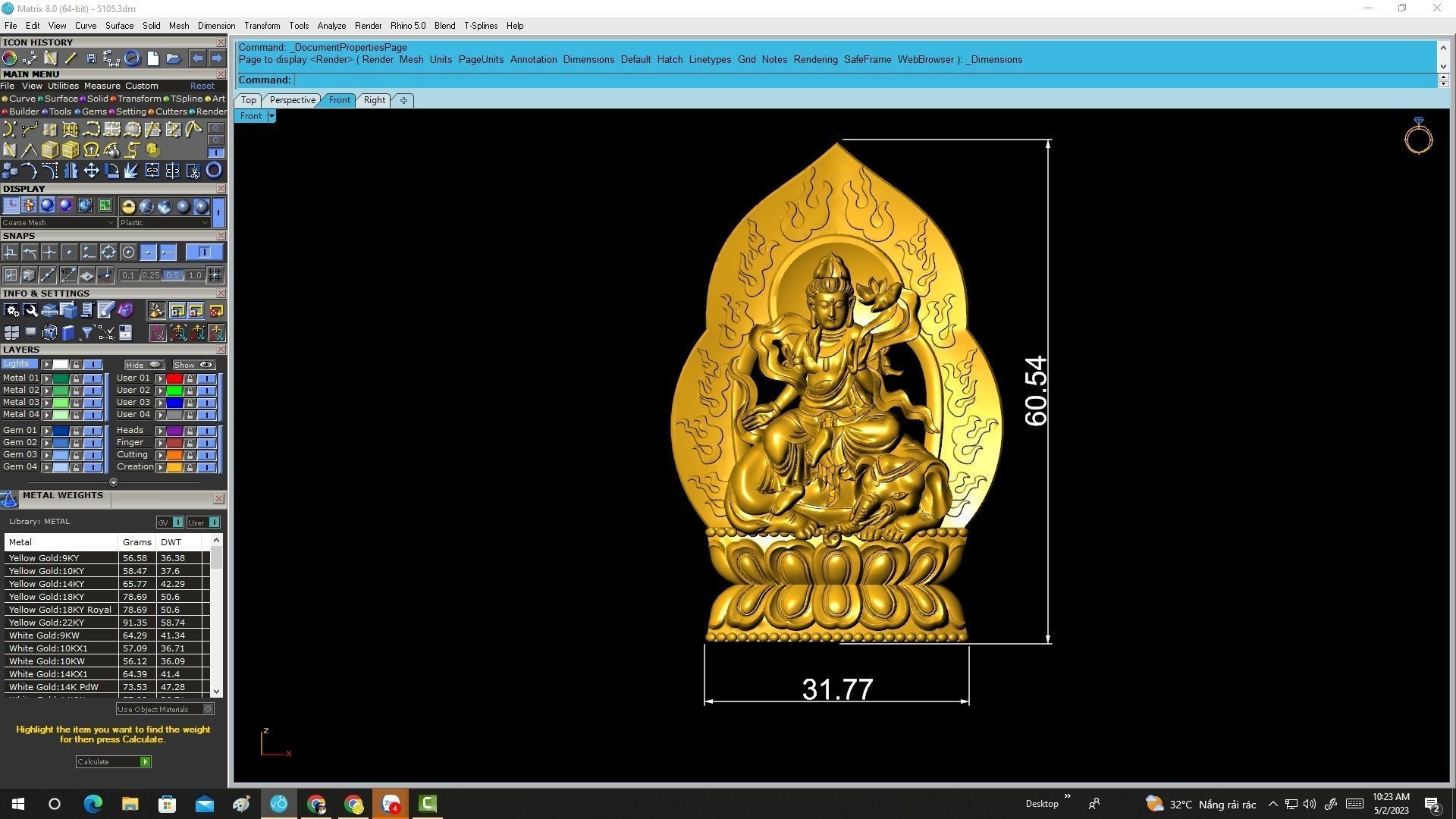Click the red User 01 color swatch
Viewport: 1456px width, 819px height.
coord(174,378)
